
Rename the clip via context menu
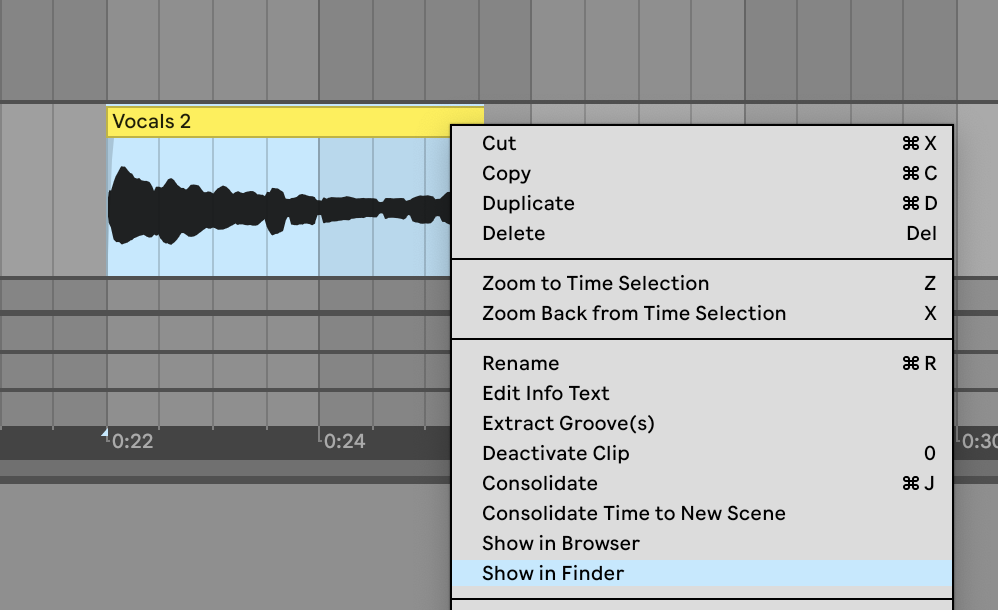(520, 363)
